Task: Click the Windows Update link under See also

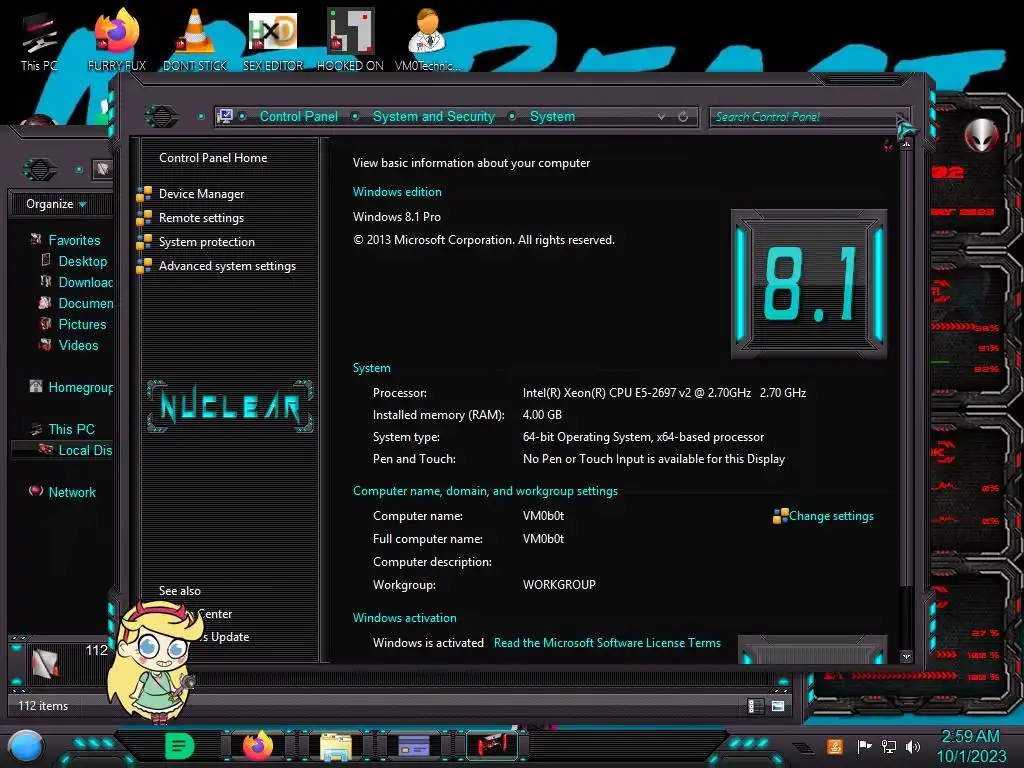Action: click(225, 637)
